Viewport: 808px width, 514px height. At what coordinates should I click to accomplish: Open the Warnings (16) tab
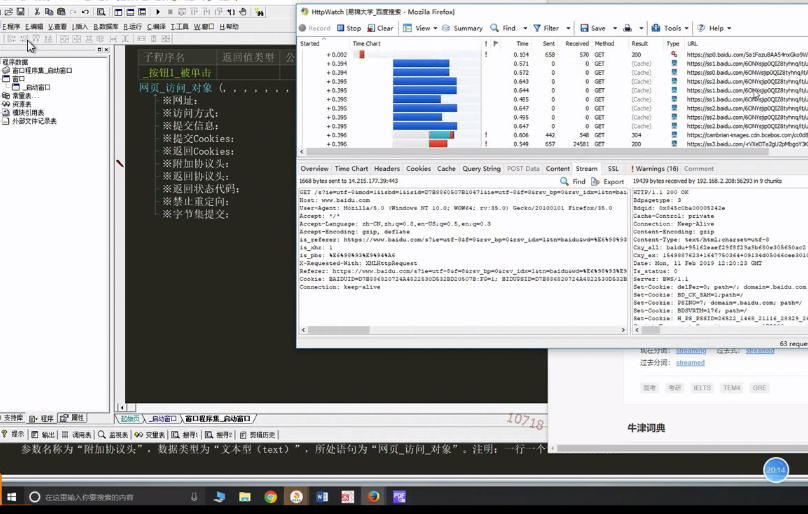[x=653, y=169]
